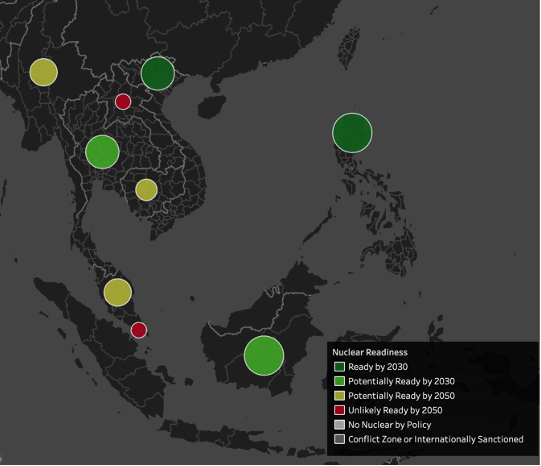Click the yellow 'Potentially Ready by 2050' swatch
Image resolution: width=541 pixels, height=466 pixels.
(340, 396)
